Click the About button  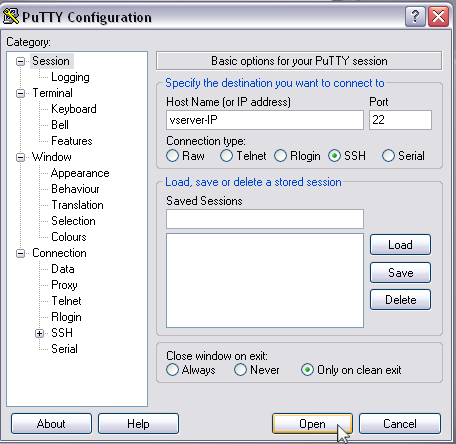51,424
